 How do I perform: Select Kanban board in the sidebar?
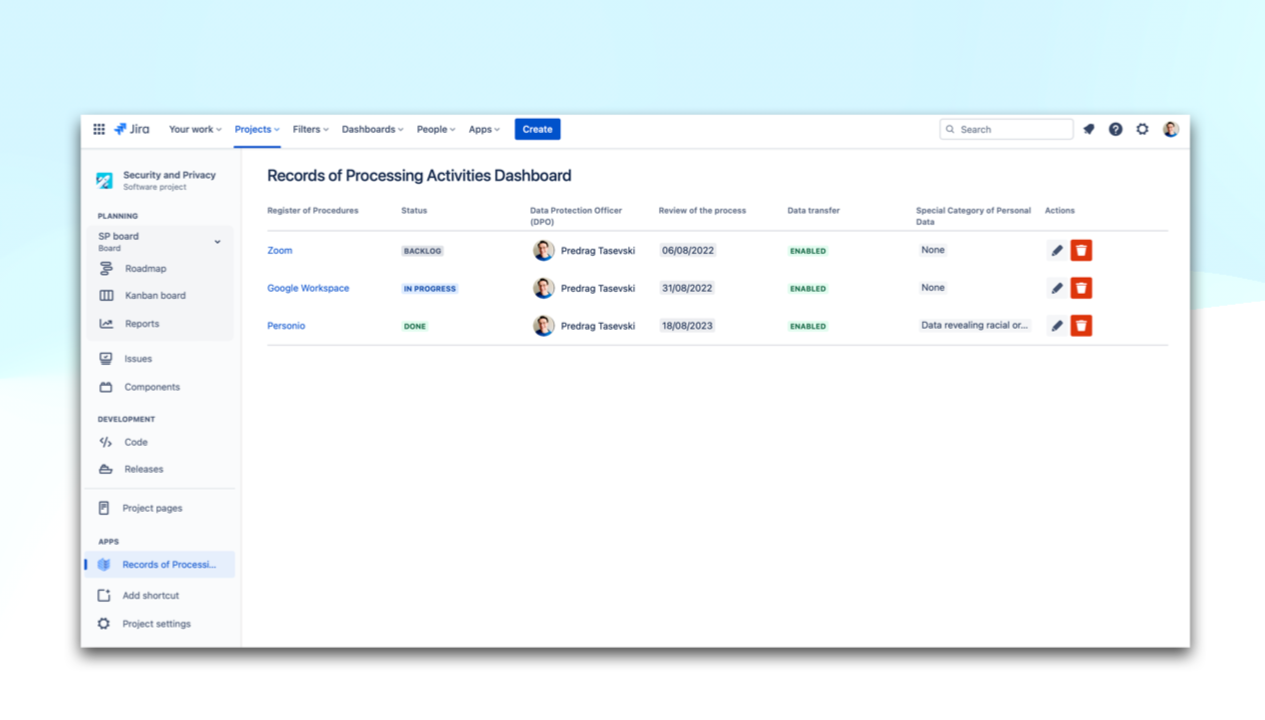coord(155,296)
